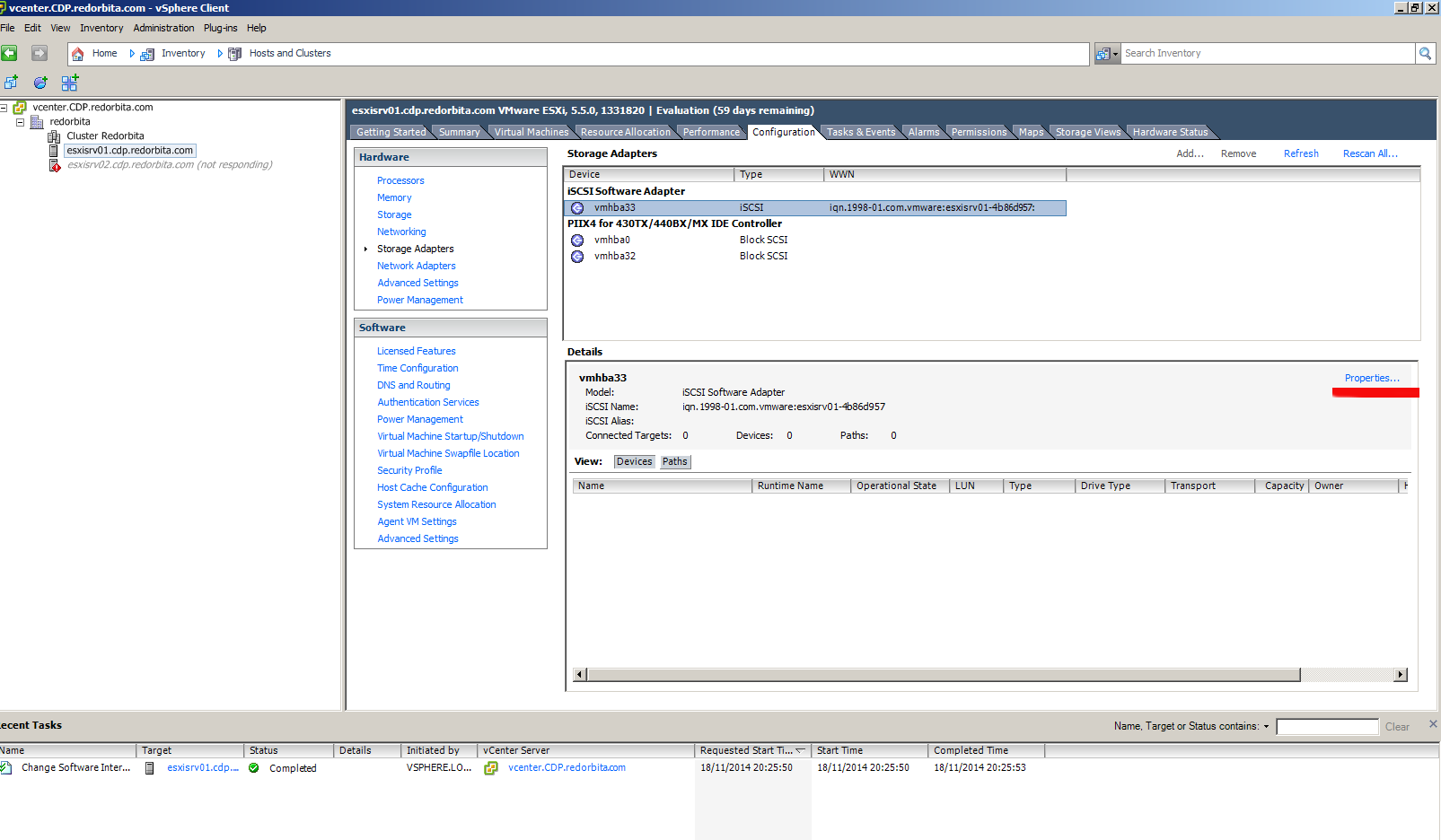1441x840 pixels.
Task: Click the devices list horizontal scrollbar
Action: [943, 675]
